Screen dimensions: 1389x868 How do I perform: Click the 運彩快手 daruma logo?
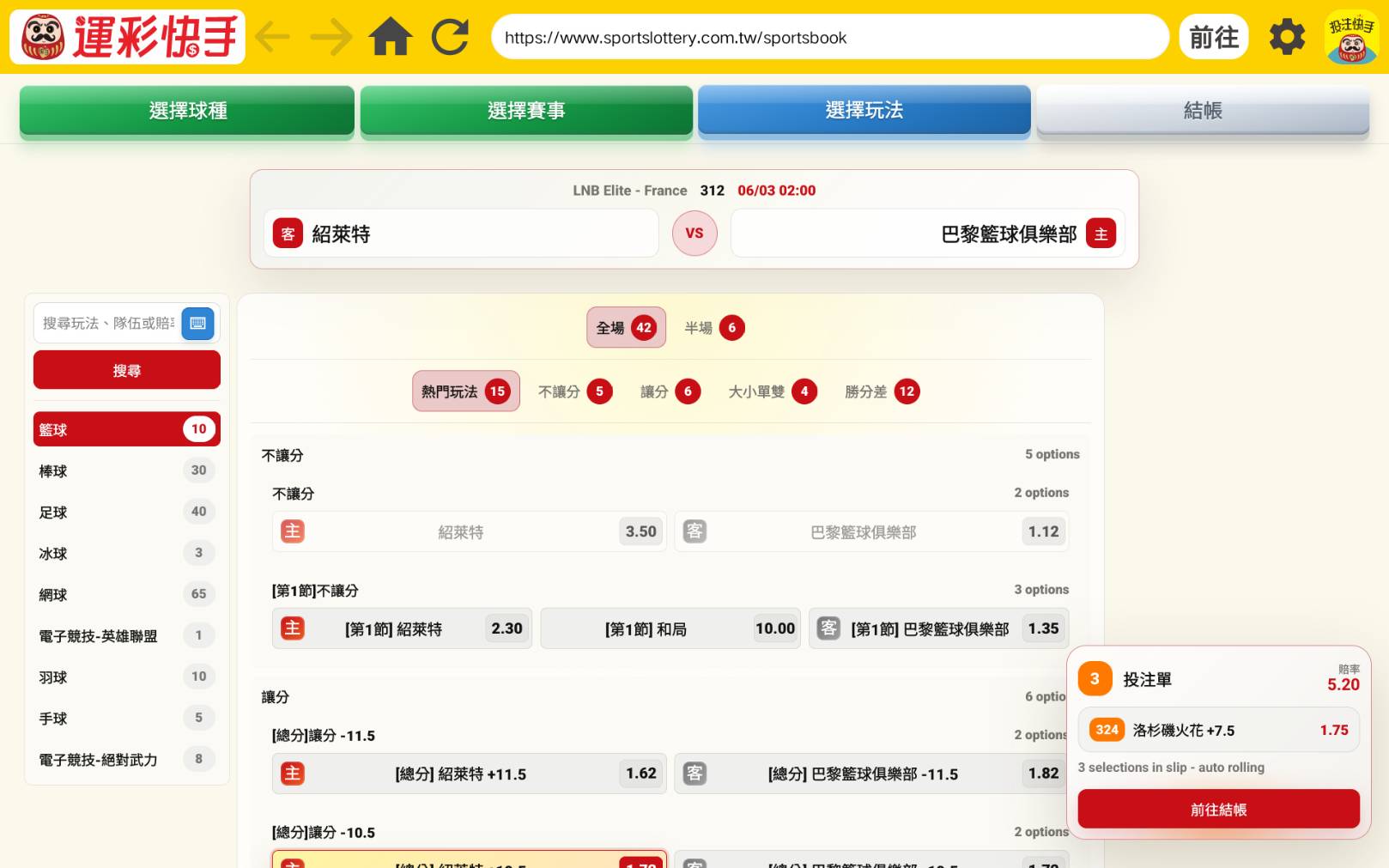pyautogui.click(x=127, y=37)
